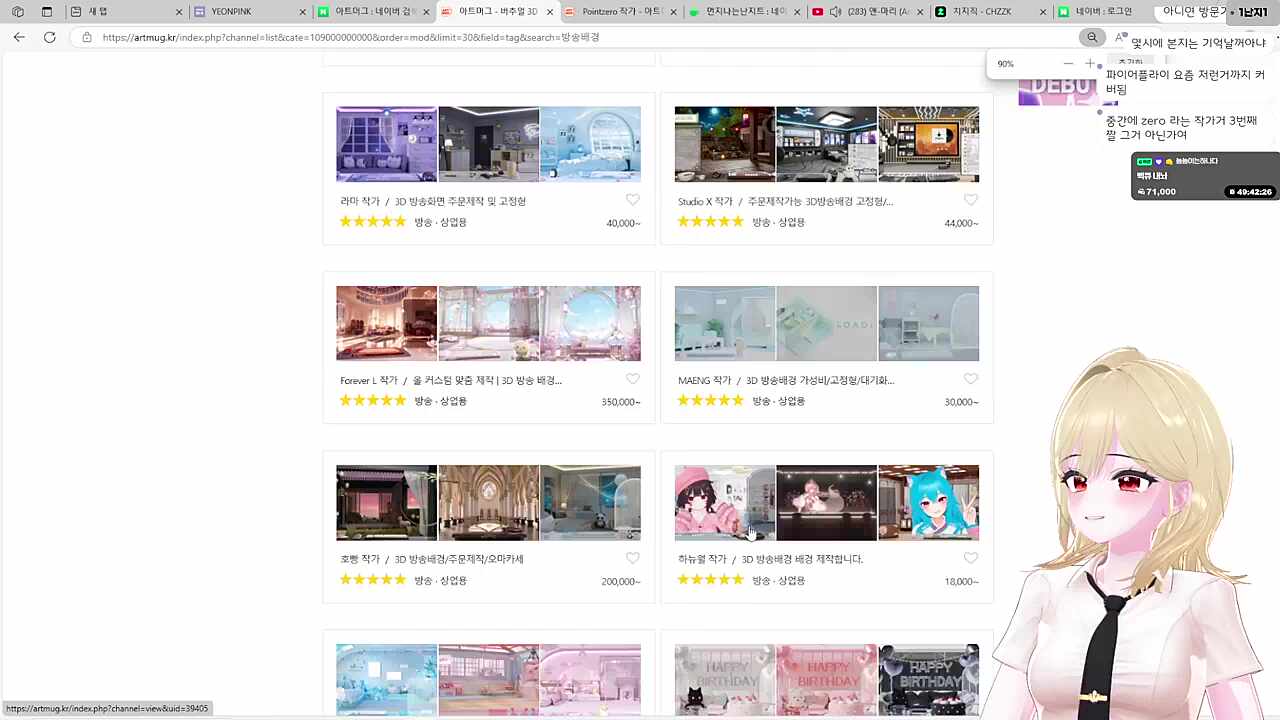1280x720 pixels.
Task: Click the first dark studio thumbnail of Studio X
Action: click(x=725, y=144)
